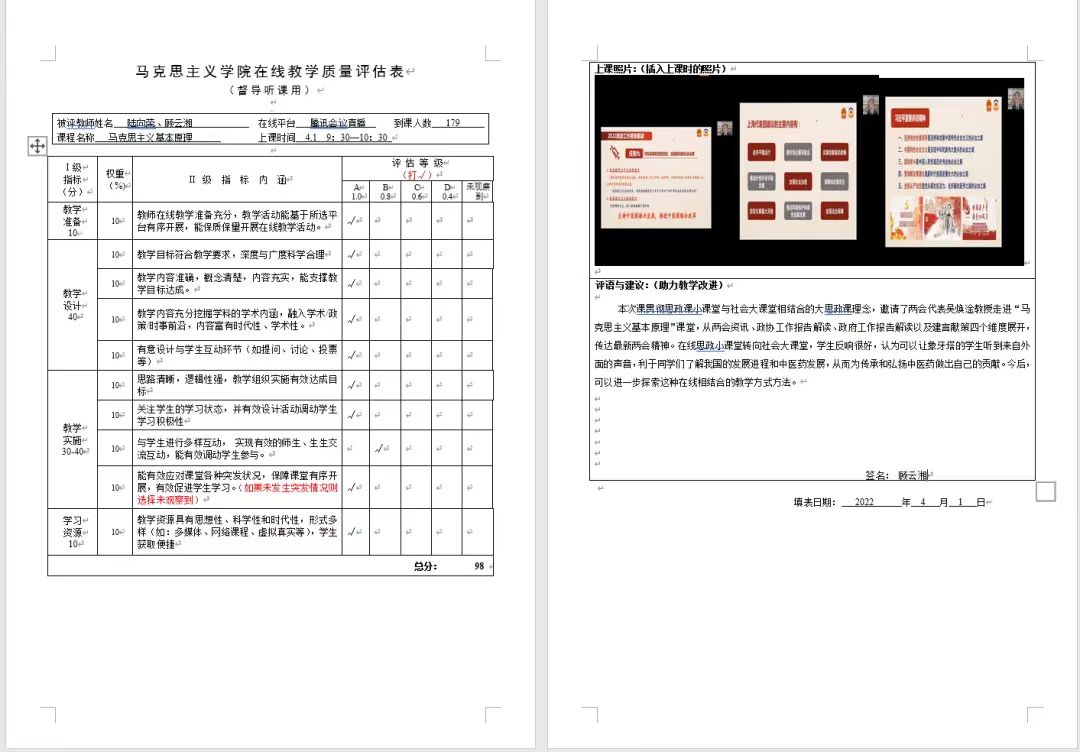Click the C 0.6 grade column header
The width and height of the screenshot is (1080, 752).
(x=417, y=191)
